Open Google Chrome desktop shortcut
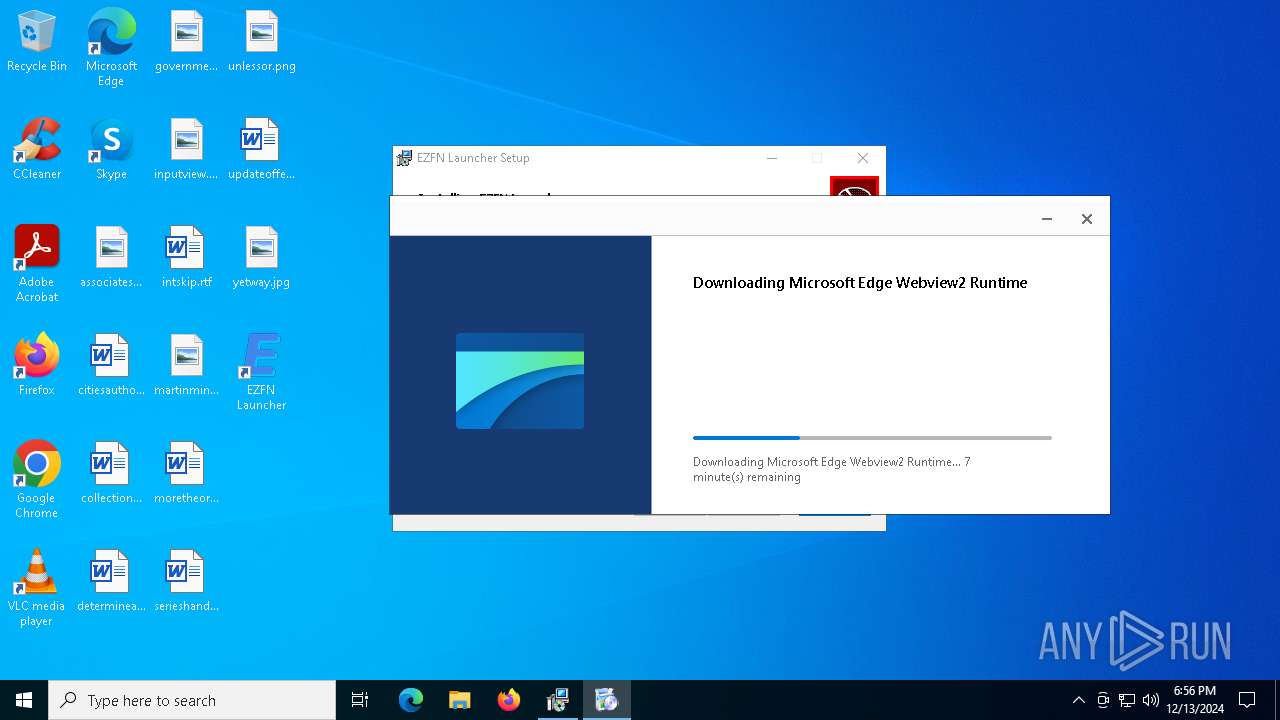The width and height of the screenshot is (1280, 720). pos(37,480)
